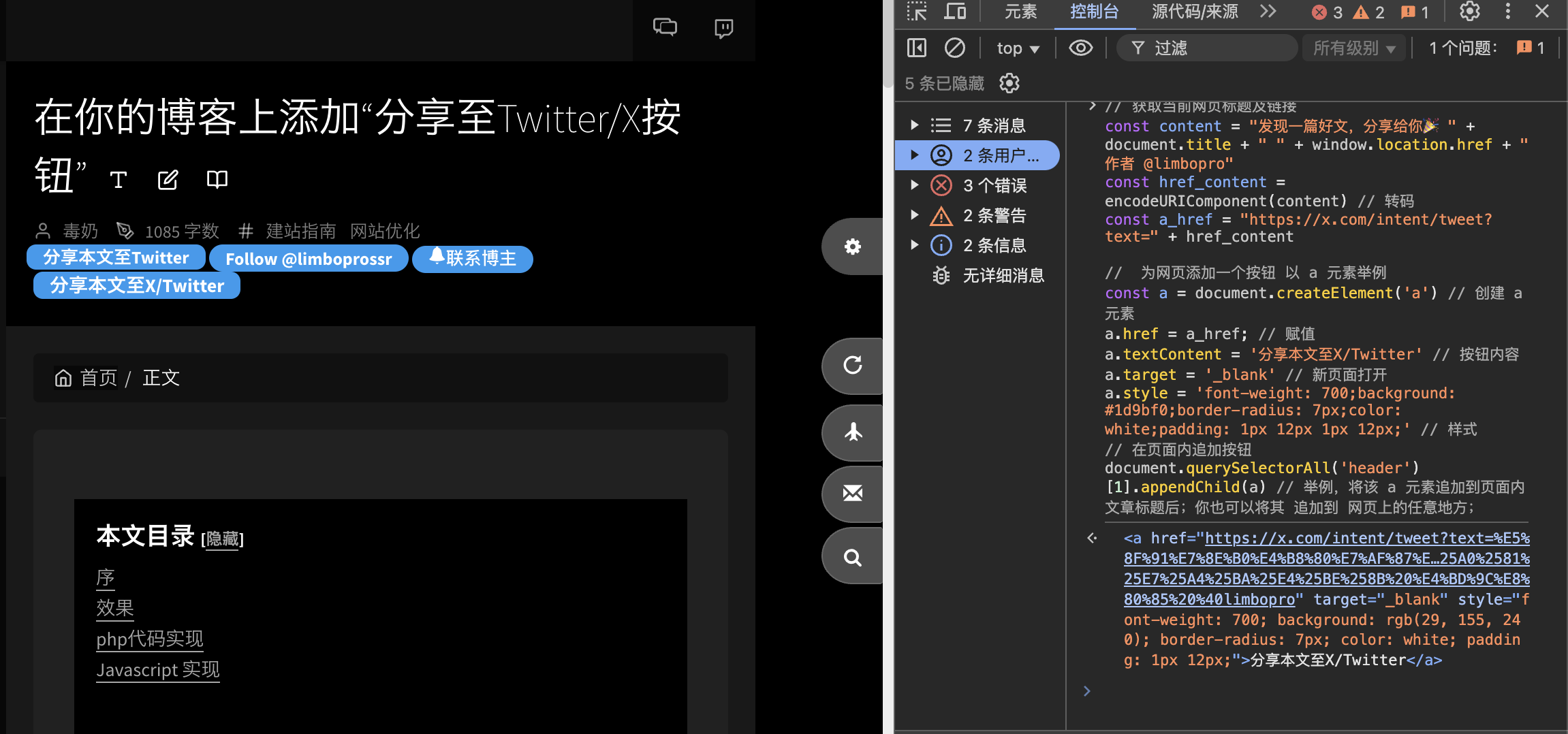Click the T font-size icon beside title
Image resolution: width=1568 pixels, height=734 pixels.
point(119,180)
